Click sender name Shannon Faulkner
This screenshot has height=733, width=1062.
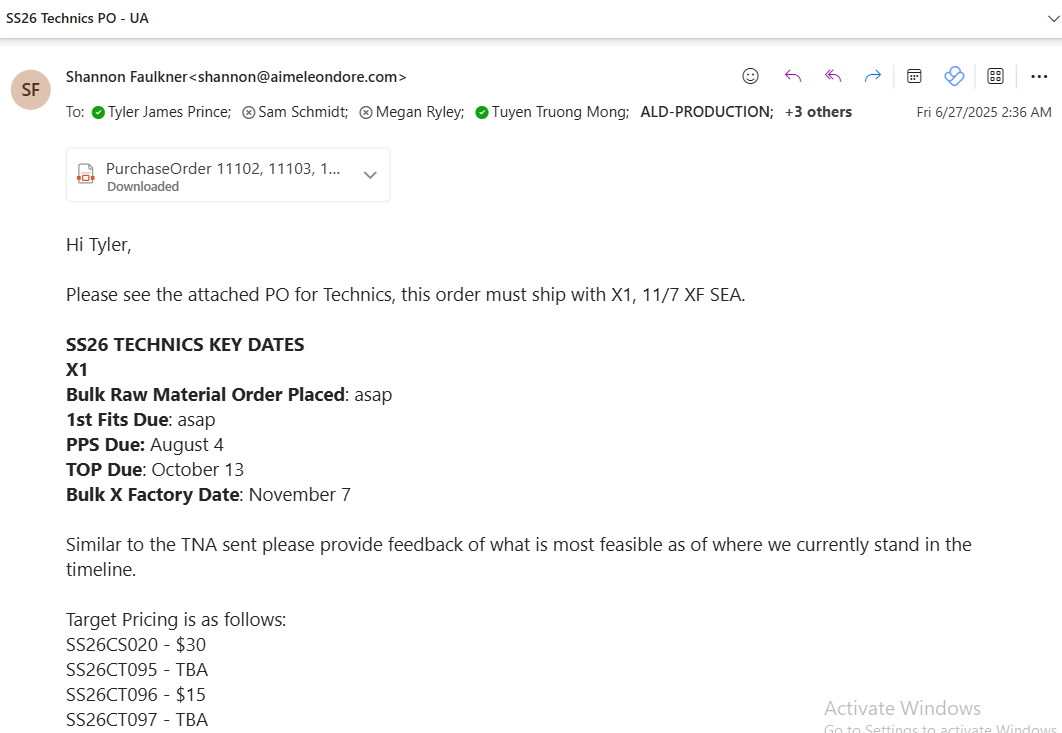pyautogui.click(x=126, y=76)
